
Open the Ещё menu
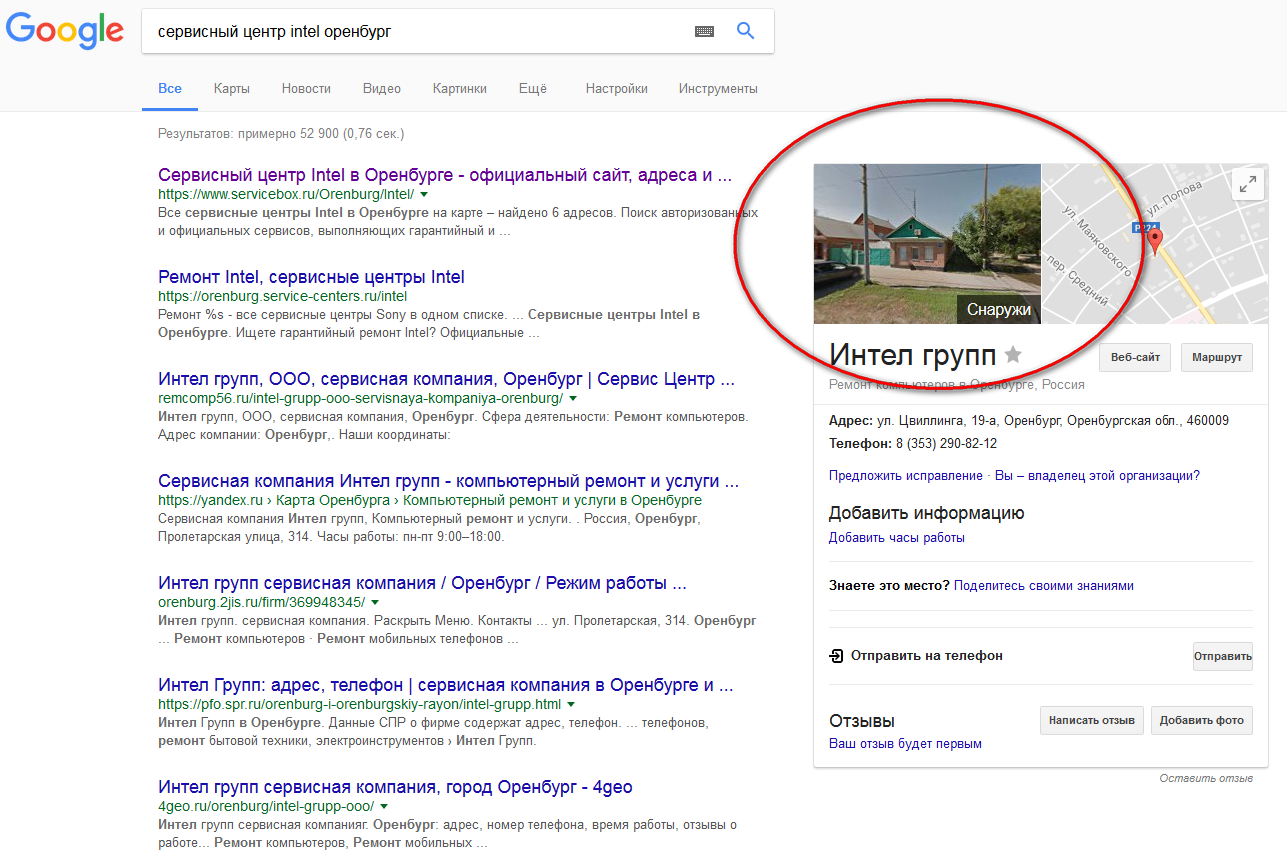533,88
